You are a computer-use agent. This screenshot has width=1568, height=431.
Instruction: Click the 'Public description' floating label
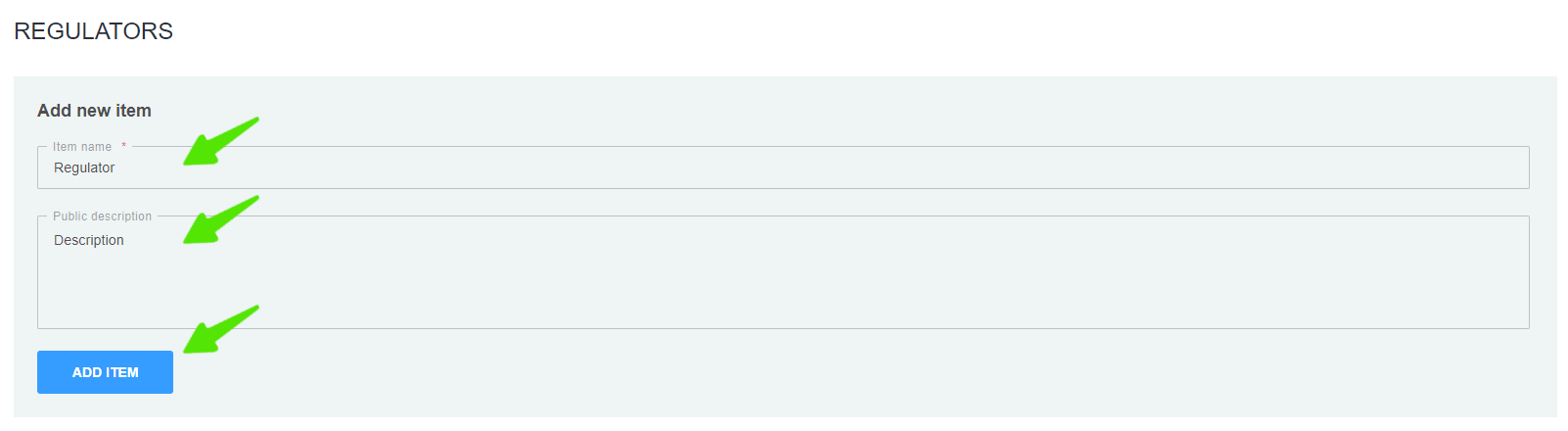103,216
